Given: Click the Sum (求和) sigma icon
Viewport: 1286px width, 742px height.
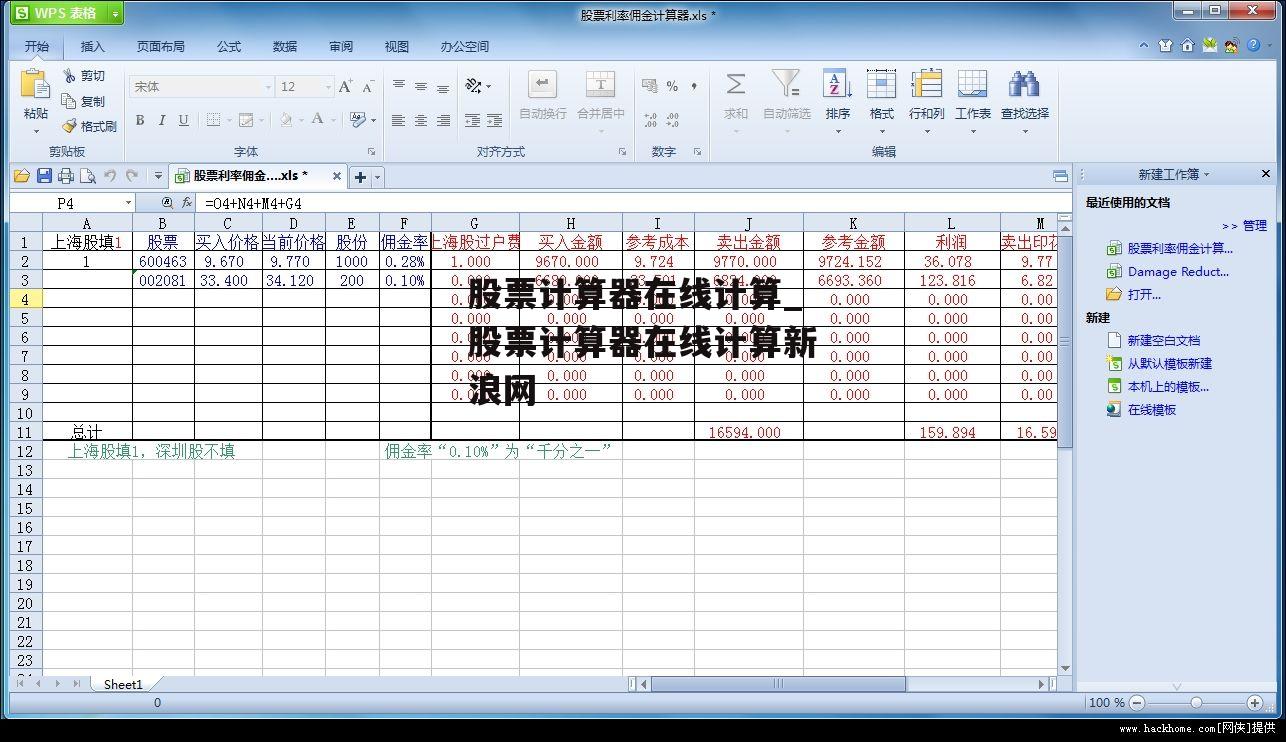Looking at the screenshot, I should [736, 84].
